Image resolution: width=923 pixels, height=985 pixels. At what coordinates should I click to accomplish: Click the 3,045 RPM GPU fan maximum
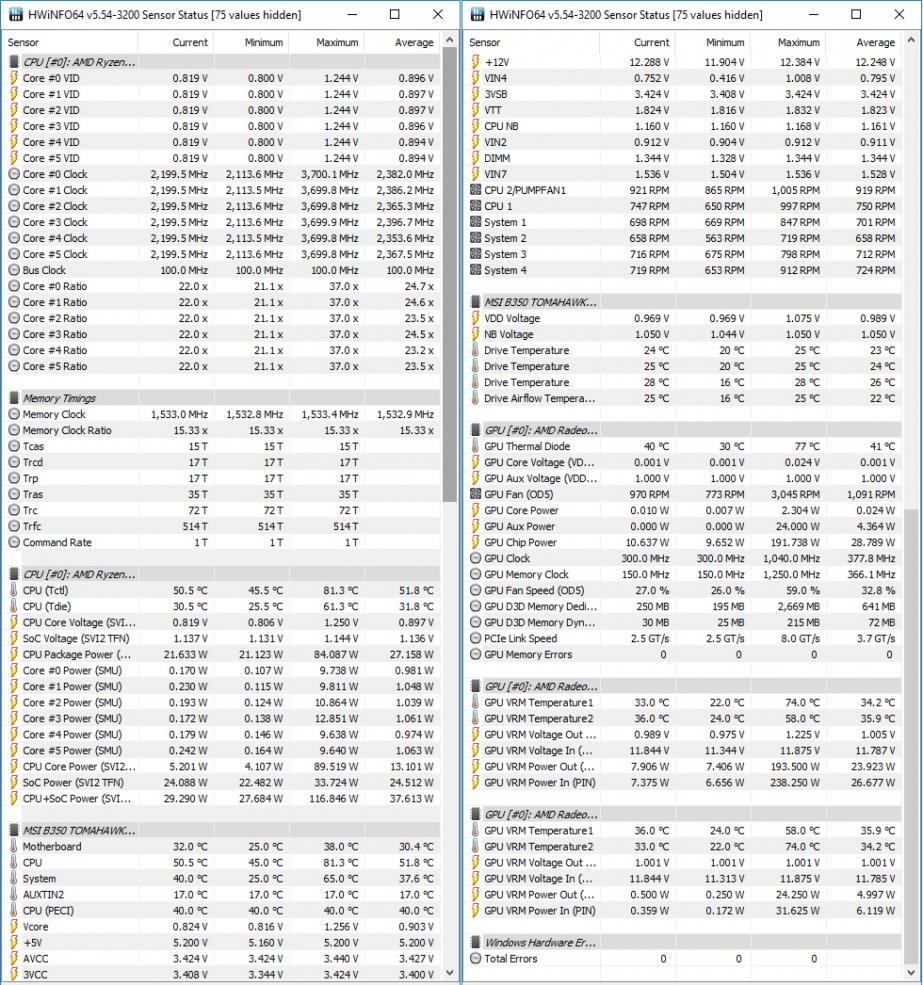pyautogui.click(x=795, y=494)
